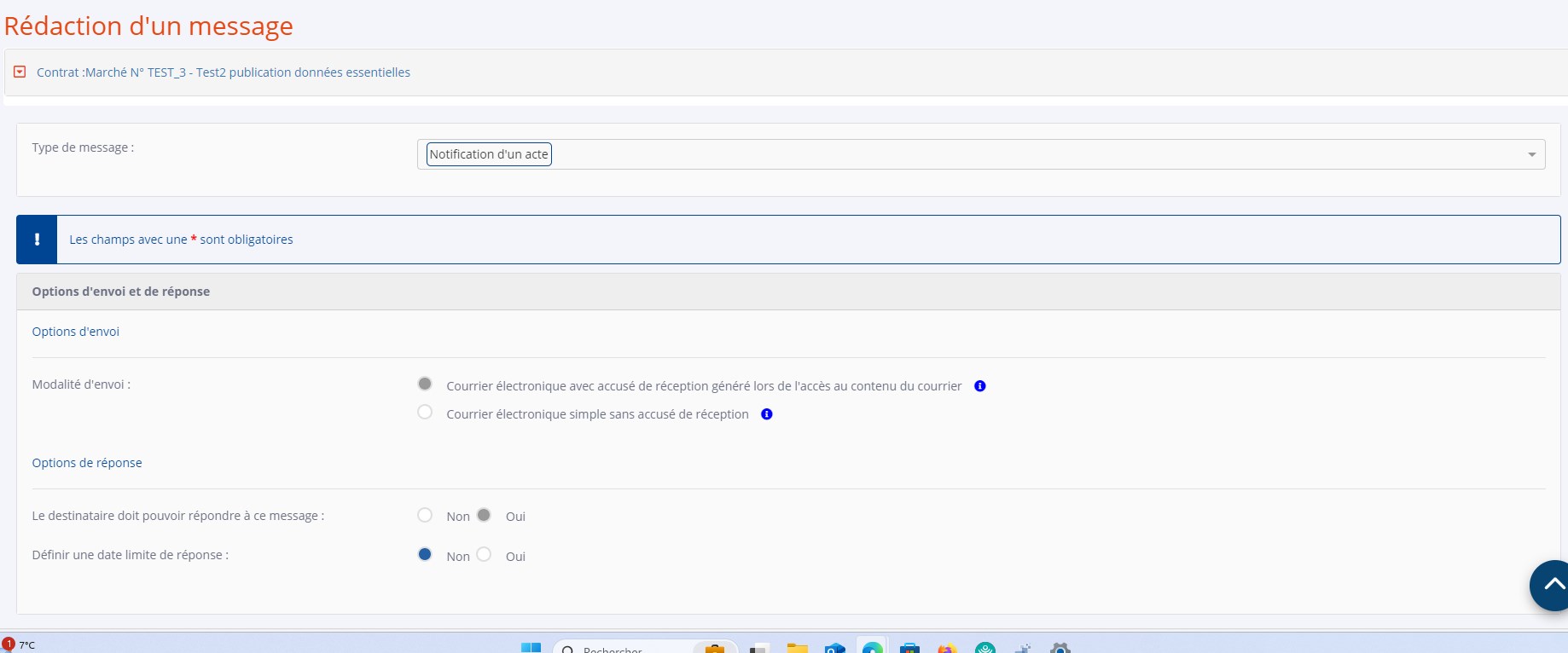Viewport: 1568px width, 653px height.
Task: Open the contract Marché N° TEST_3 link
Action: pos(223,72)
